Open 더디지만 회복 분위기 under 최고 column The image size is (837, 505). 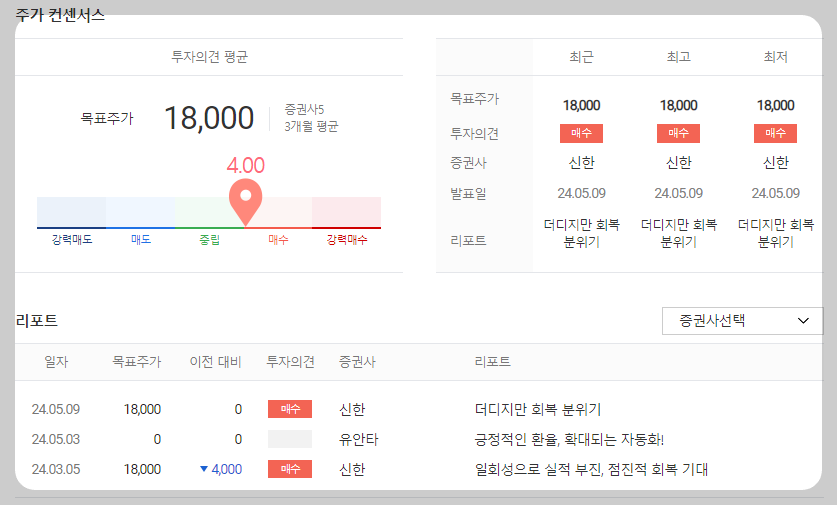coord(679,233)
